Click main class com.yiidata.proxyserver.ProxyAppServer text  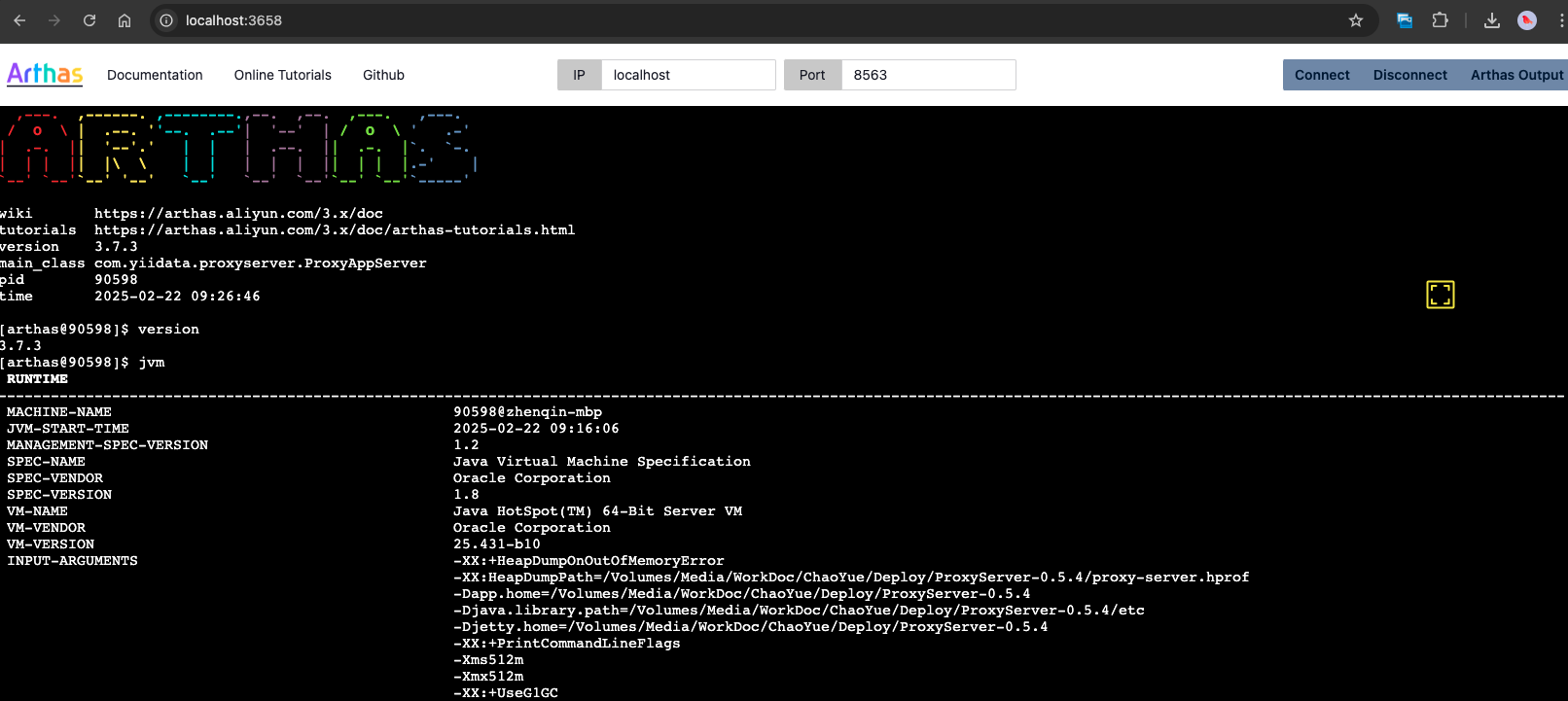[x=260, y=263]
